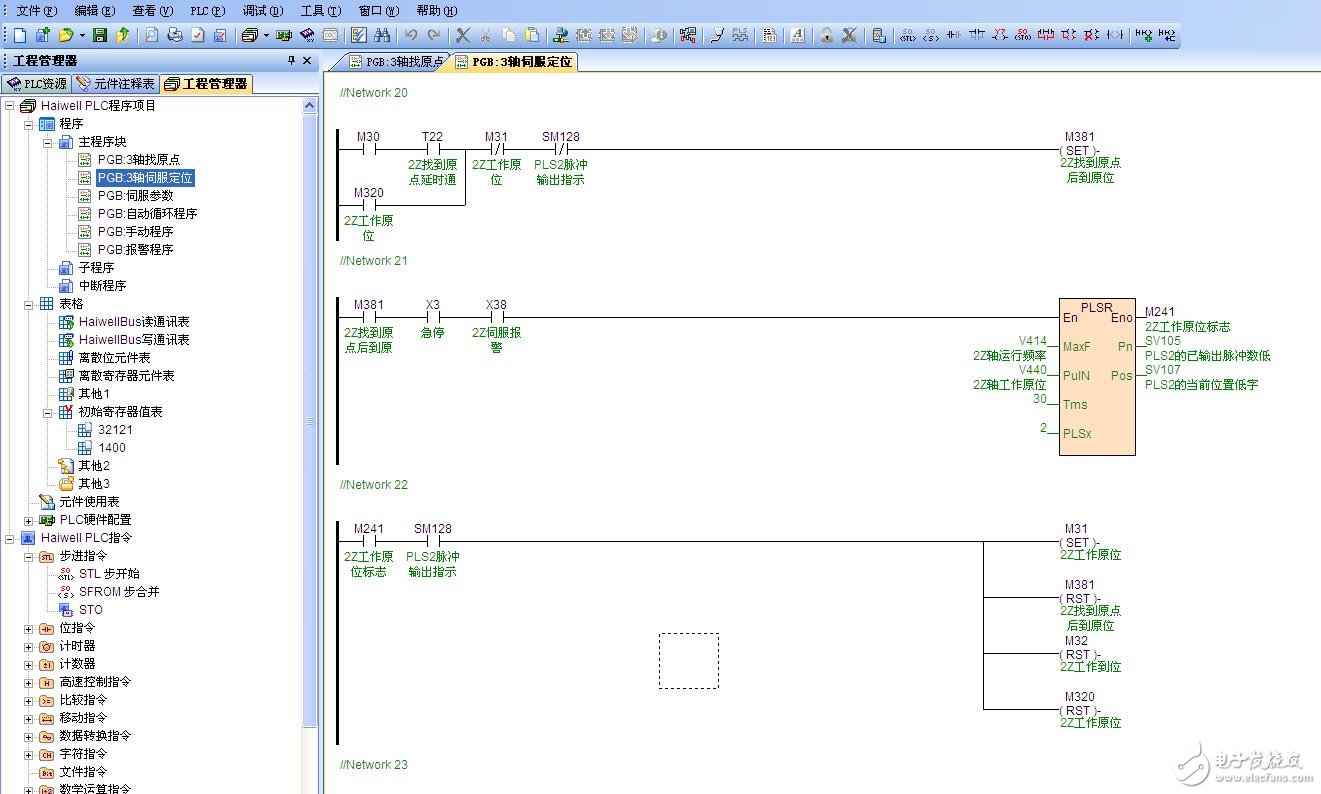The height and width of the screenshot is (794, 1321).
Task: Select the STL 步开始 instruction
Action: click(x=109, y=574)
